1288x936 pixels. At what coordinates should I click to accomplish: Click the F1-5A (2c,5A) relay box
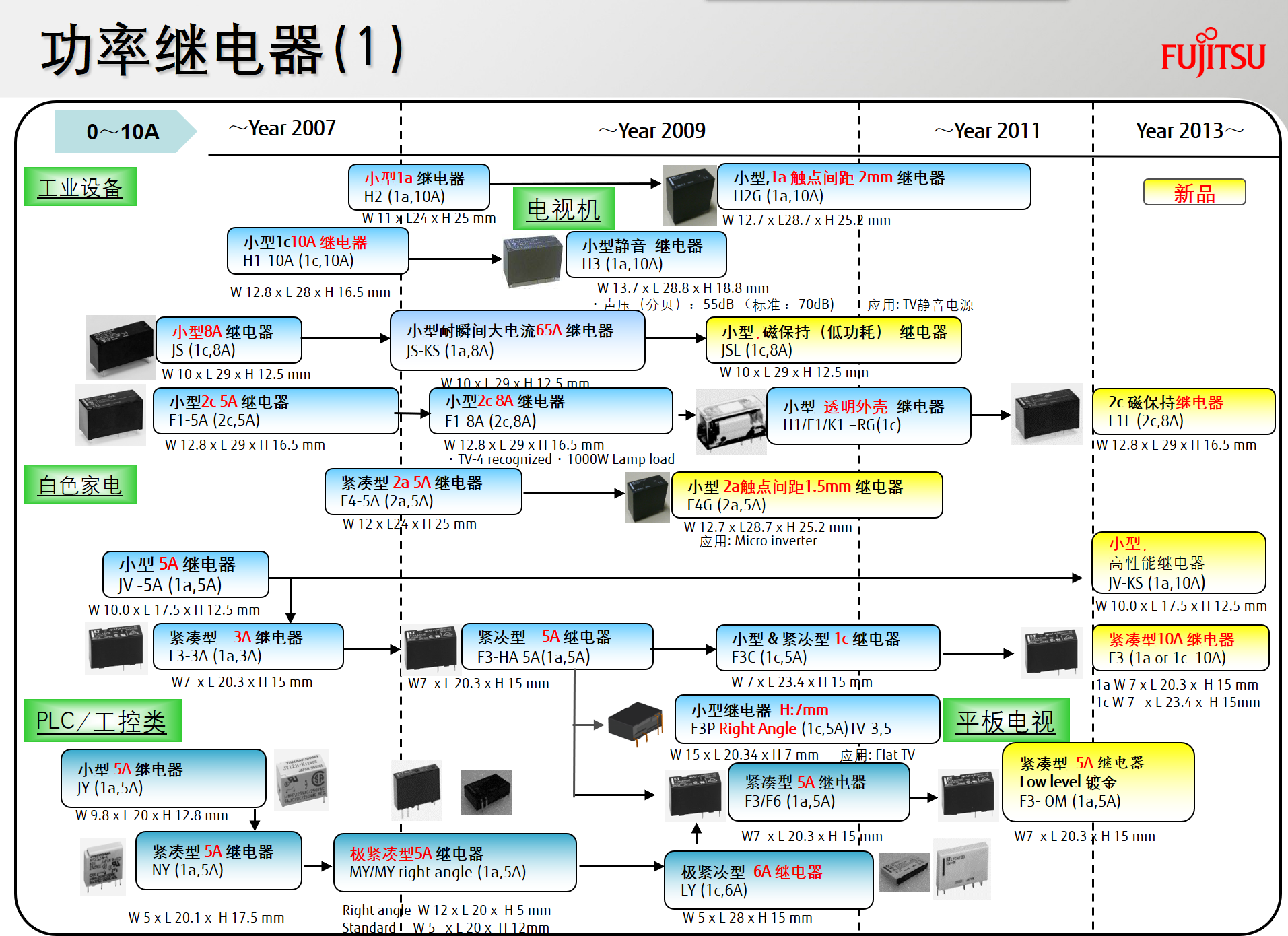pyautogui.click(x=276, y=411)
